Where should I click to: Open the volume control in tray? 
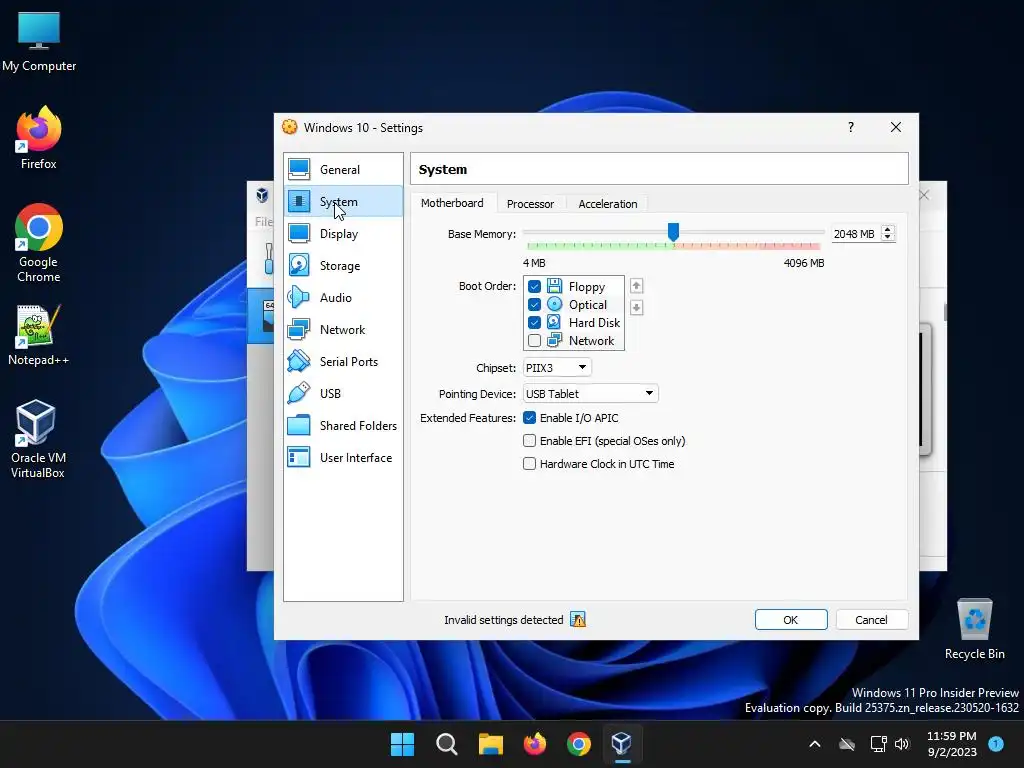point(902,744)
